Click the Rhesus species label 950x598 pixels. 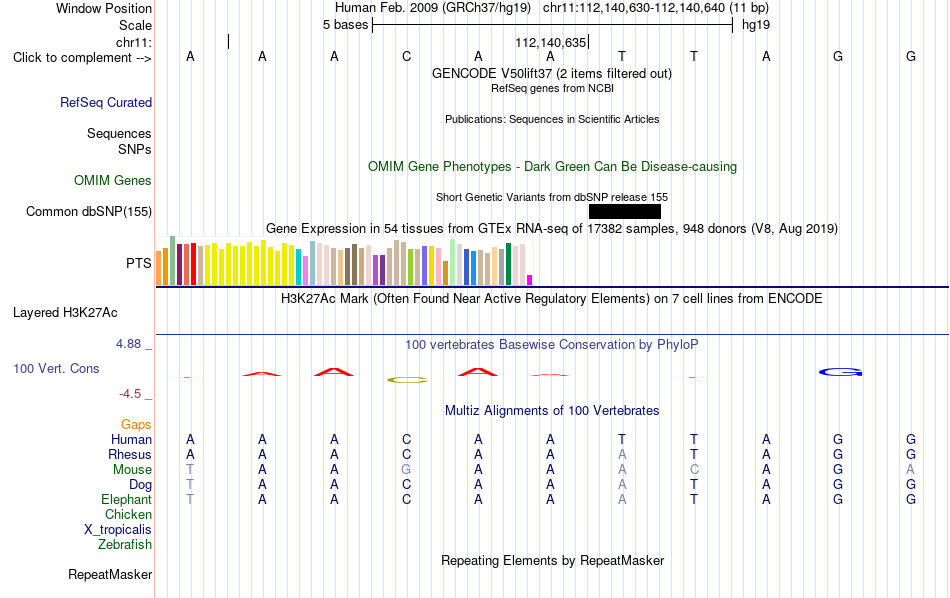(130, 454)
